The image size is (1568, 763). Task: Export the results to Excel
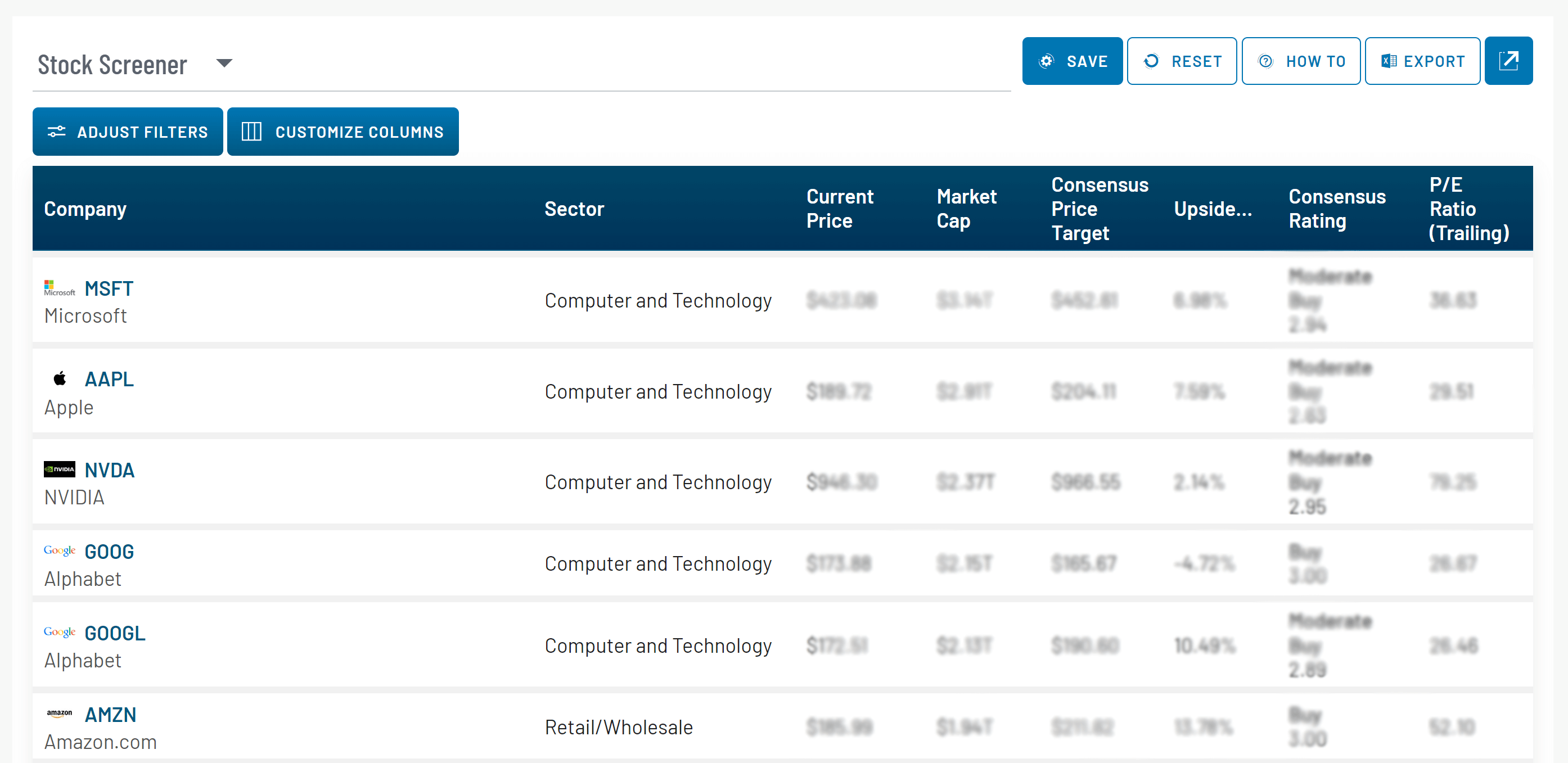tap(1422, 61)
